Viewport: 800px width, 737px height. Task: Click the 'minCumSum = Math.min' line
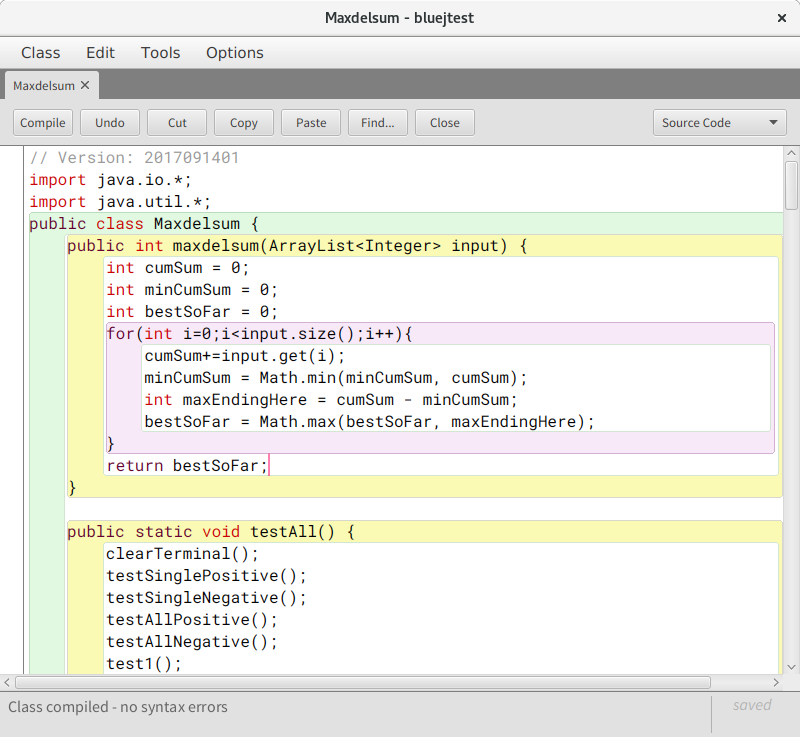tap(336, 377)
